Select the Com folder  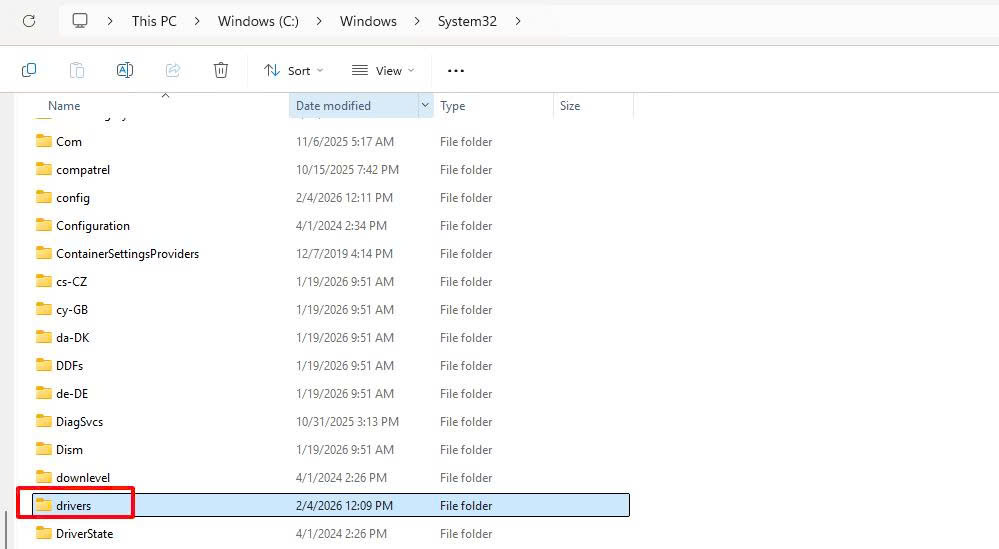pos(331,141)
